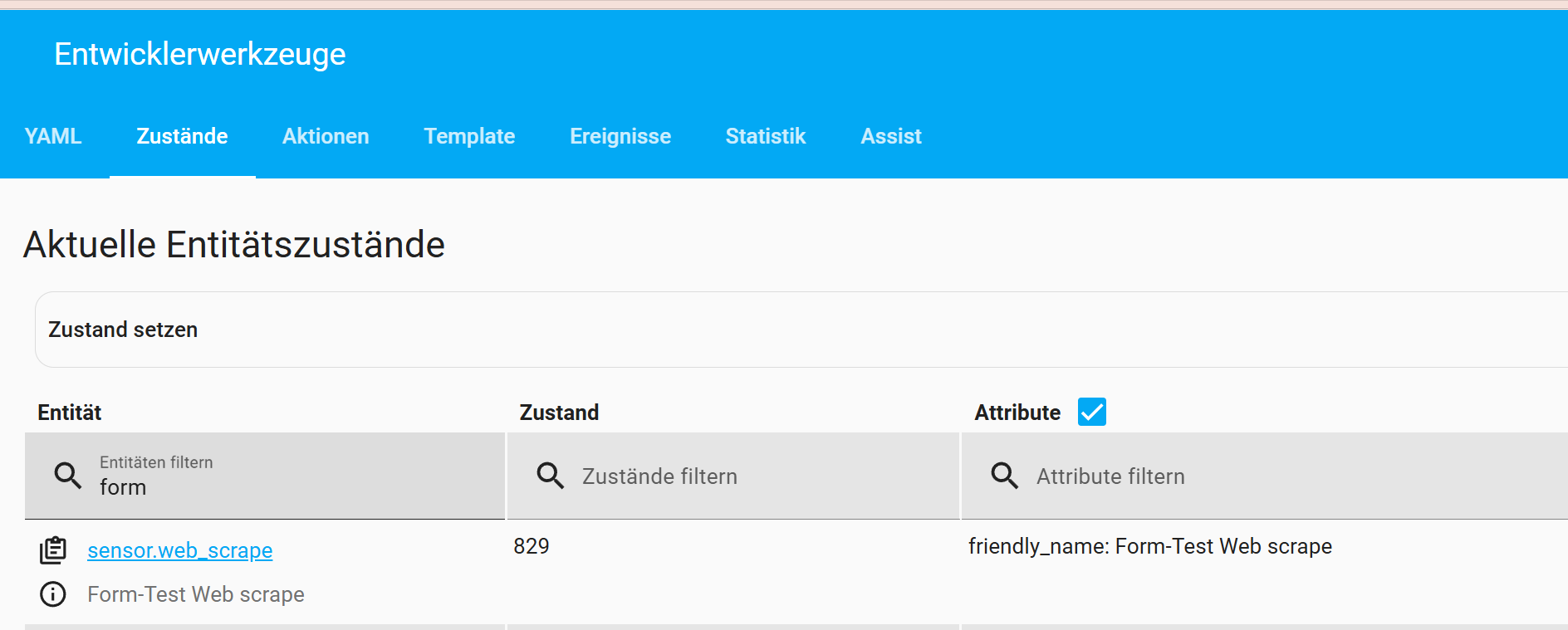Open the sensor.web_scrape entity link
Viewport: 1568px width, 630px height.
(x=180, y=550)
